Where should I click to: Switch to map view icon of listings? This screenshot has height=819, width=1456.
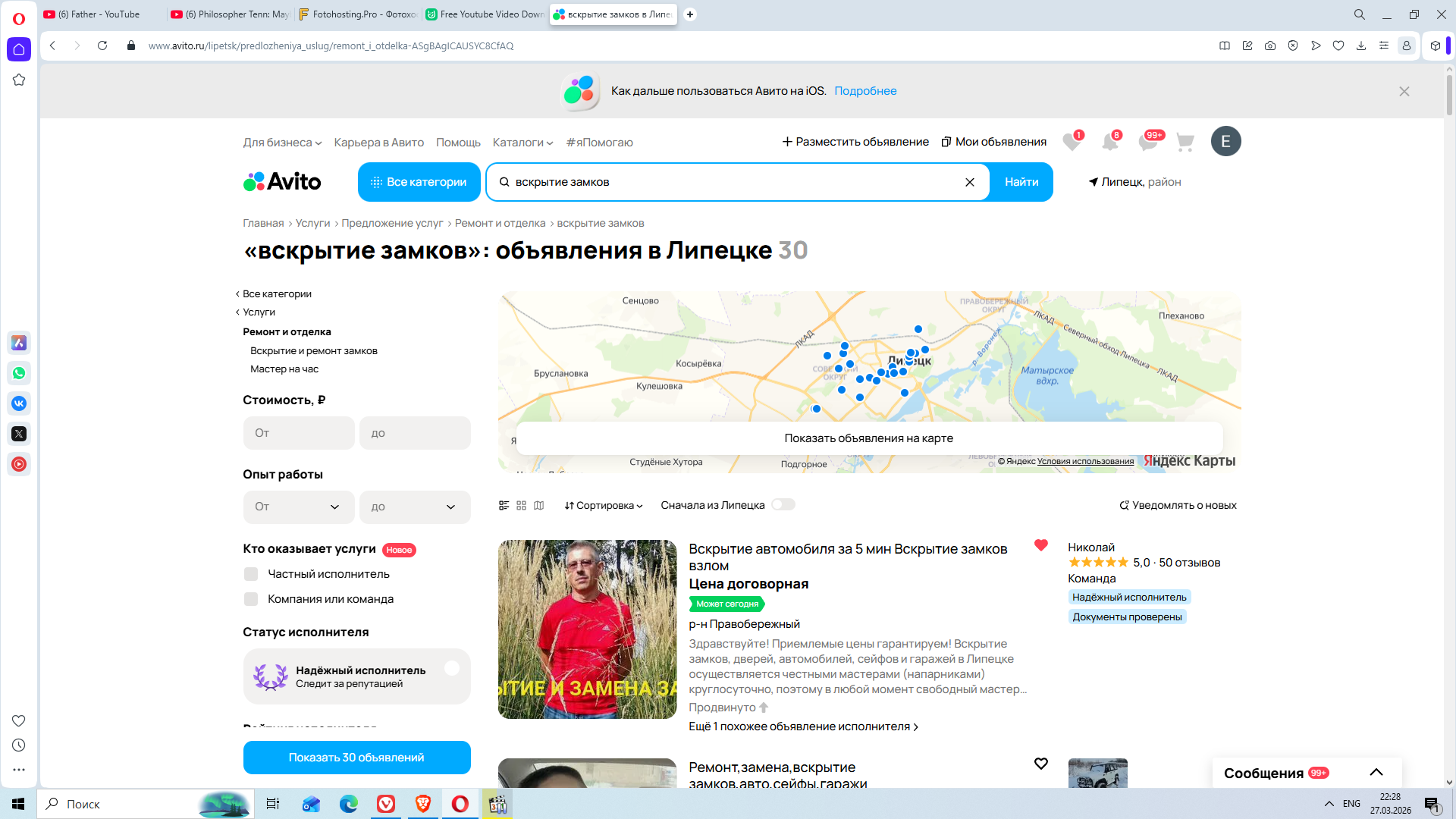click(x=539, y=505)
